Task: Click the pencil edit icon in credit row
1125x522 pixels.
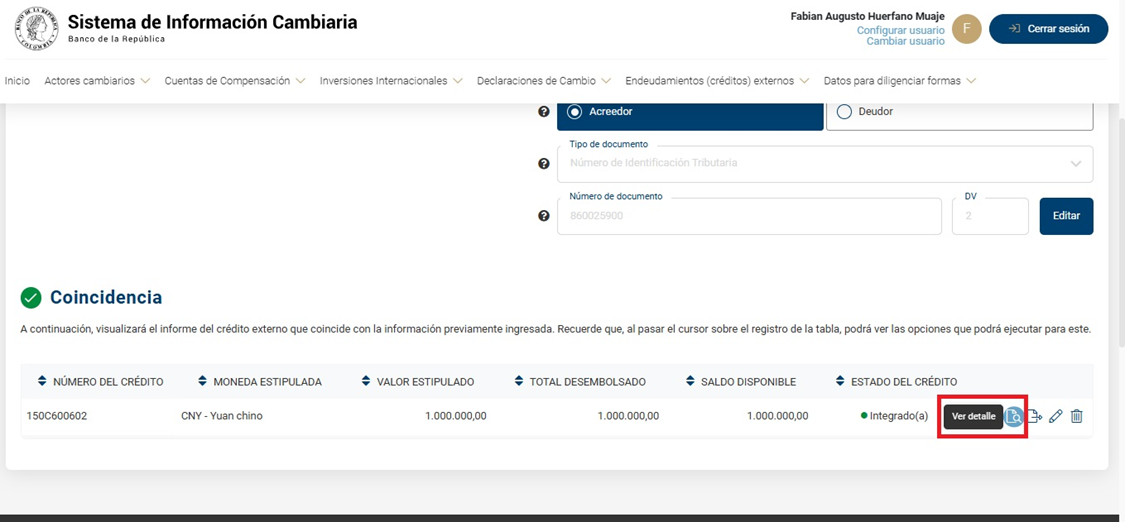Action: coord(1056,416)
